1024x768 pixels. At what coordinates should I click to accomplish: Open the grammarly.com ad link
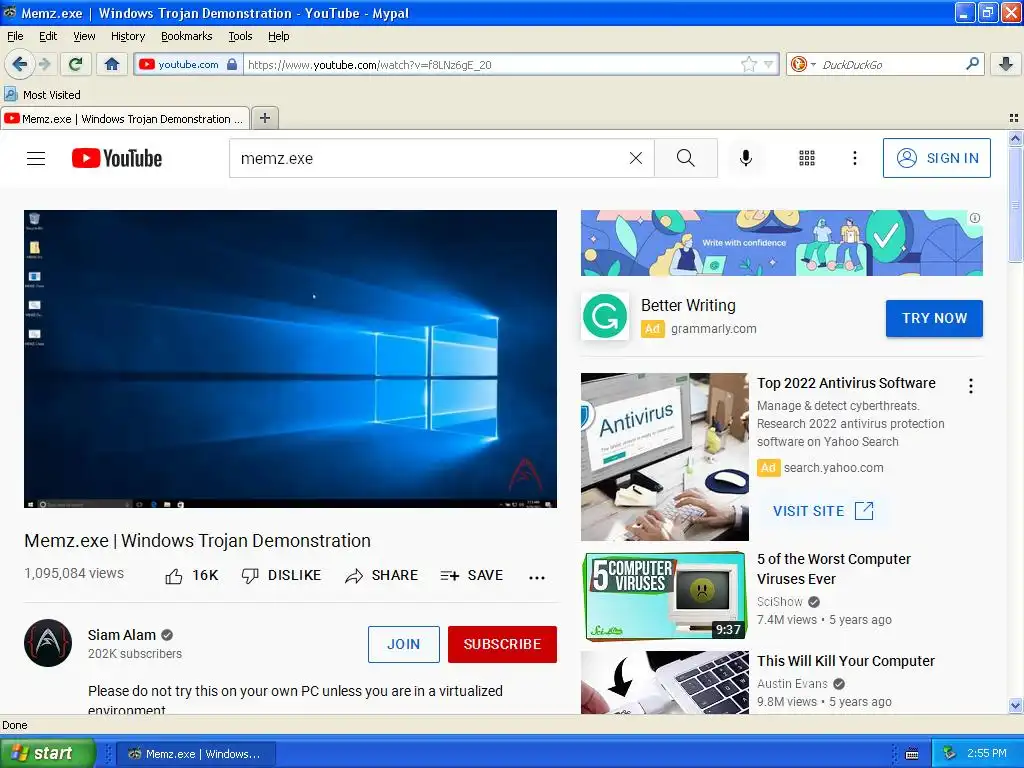(x=713, y=328)
